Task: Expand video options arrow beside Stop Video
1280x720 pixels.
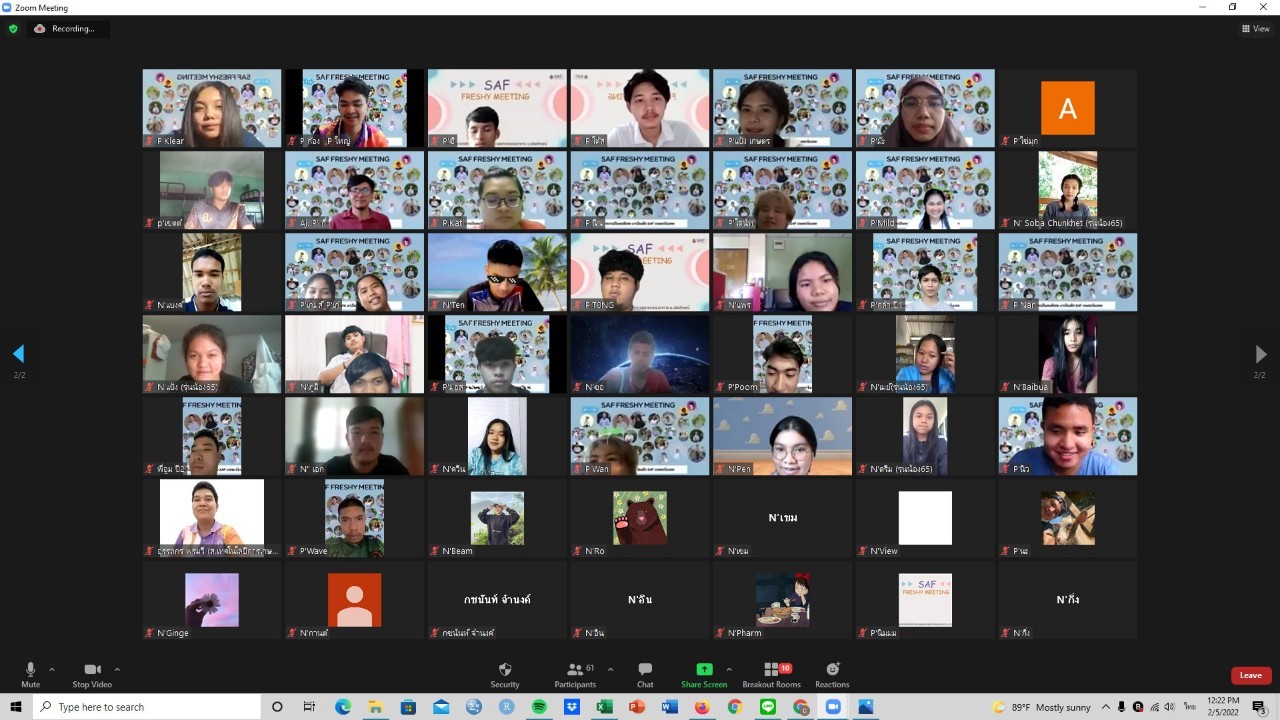Action: pos(117,669)
